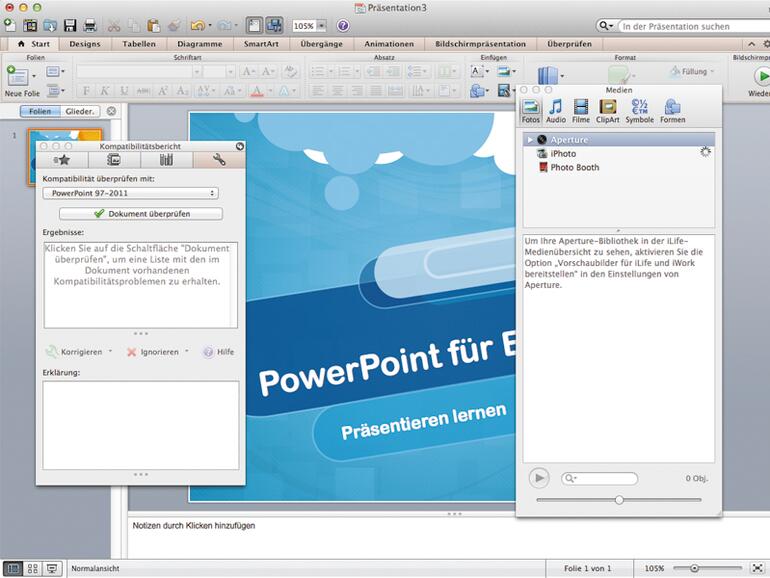
Task: Select the ClipArt tab in Medien window
Action: coord(607,111)
